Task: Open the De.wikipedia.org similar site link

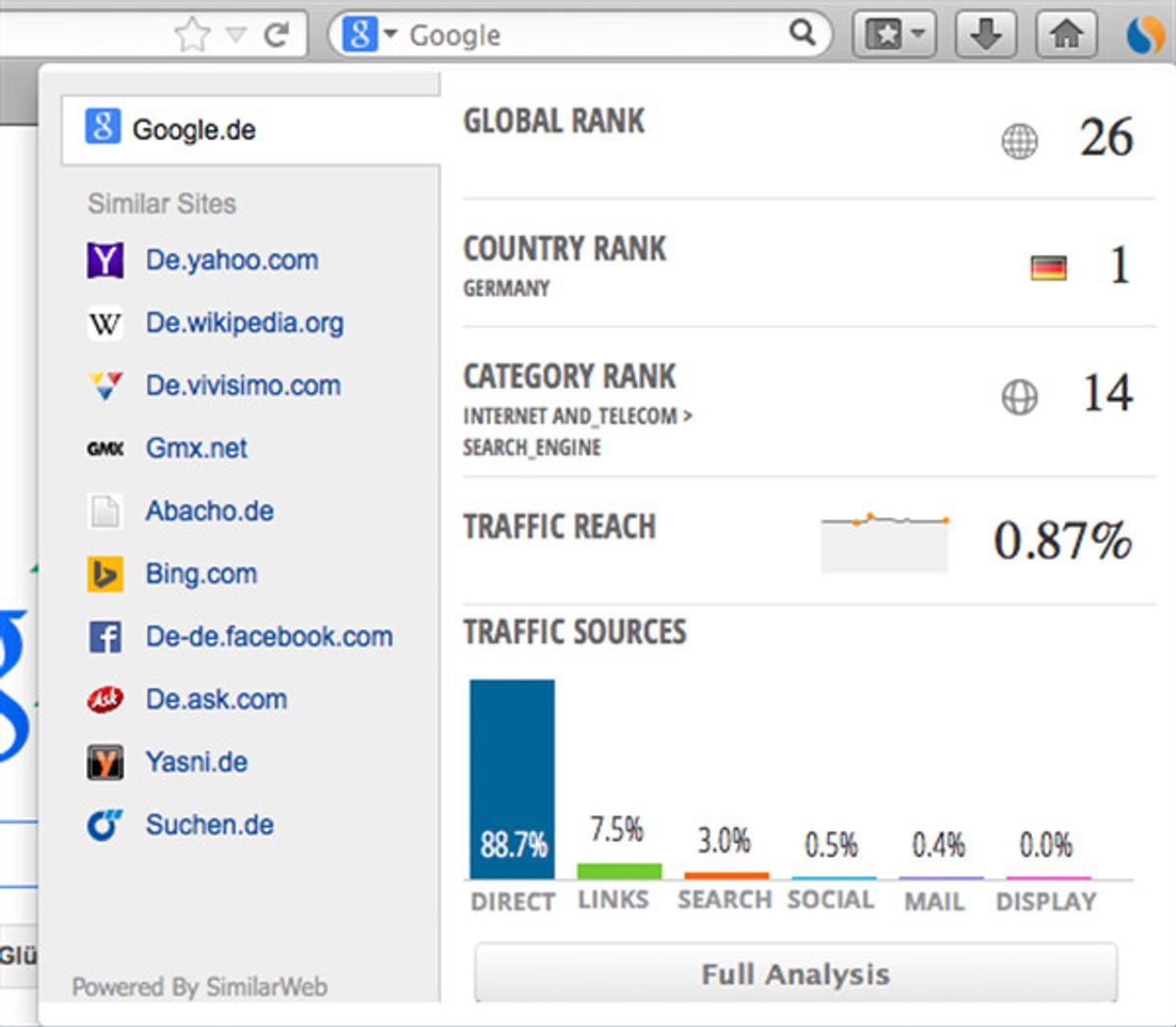Action: [x=245, y=322]
